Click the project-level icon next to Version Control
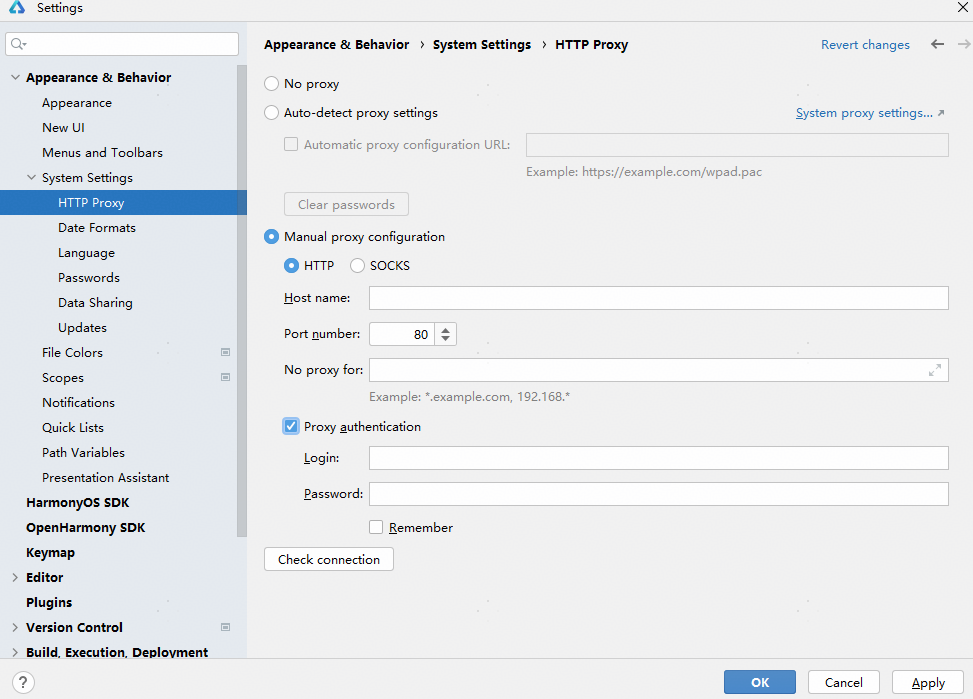Screen dimensions: 973x699 pos(225,627)
